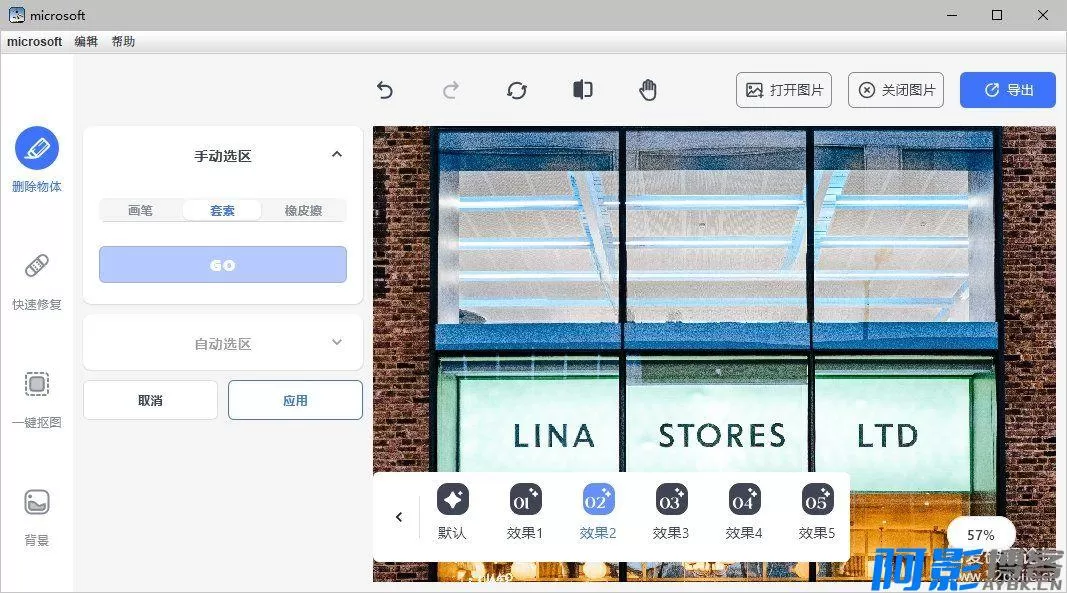Select the hand pan tool
1067x593 pixels.
coord(649,90)
